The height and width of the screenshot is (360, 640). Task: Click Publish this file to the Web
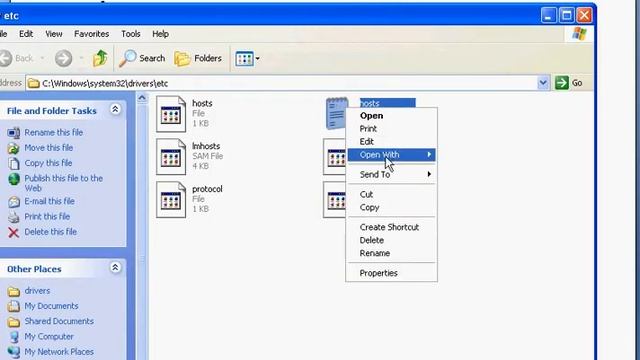coord(64,183)
